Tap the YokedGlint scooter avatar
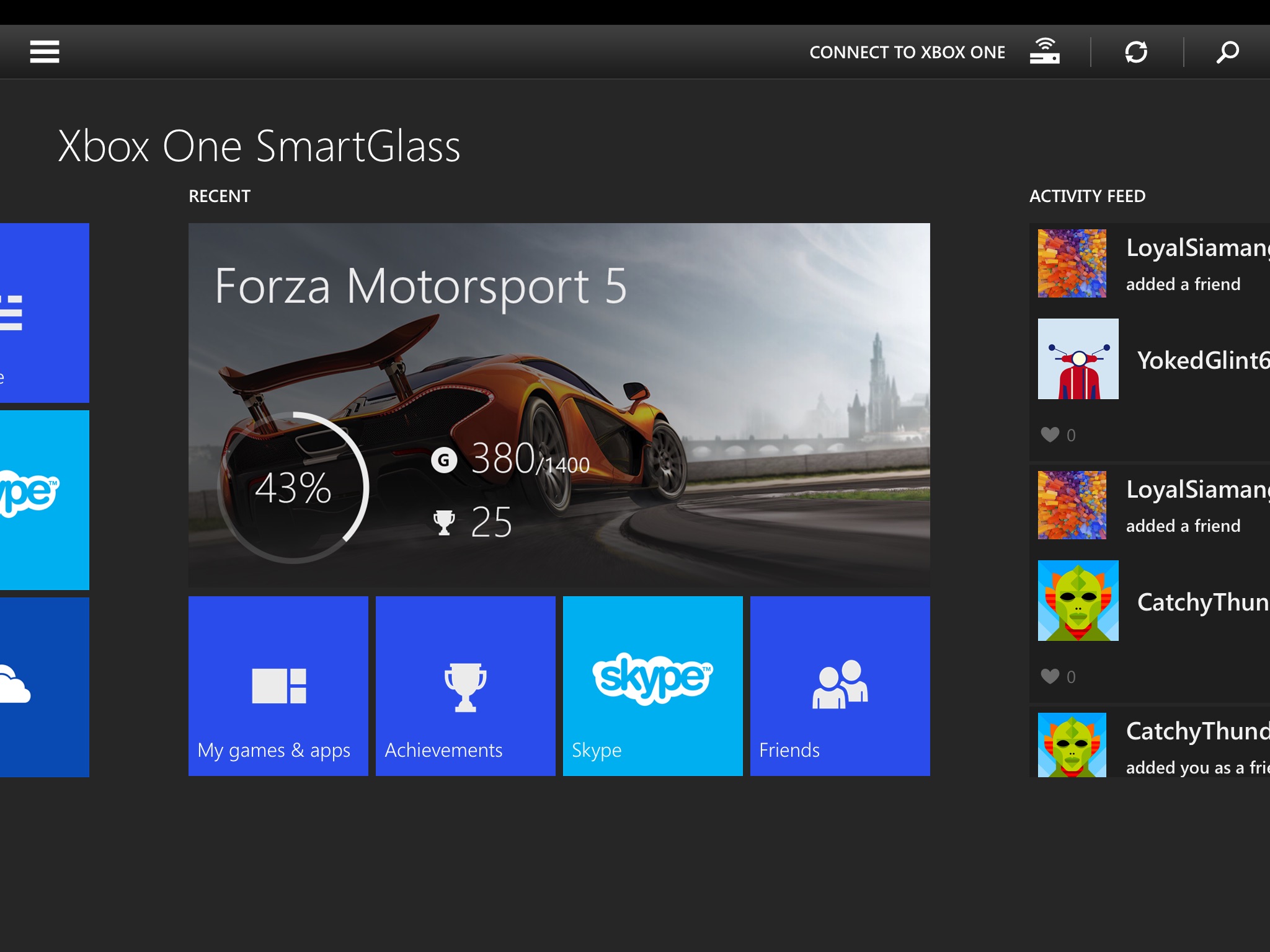This screenshot has height=952, width=1270. 1078,359
